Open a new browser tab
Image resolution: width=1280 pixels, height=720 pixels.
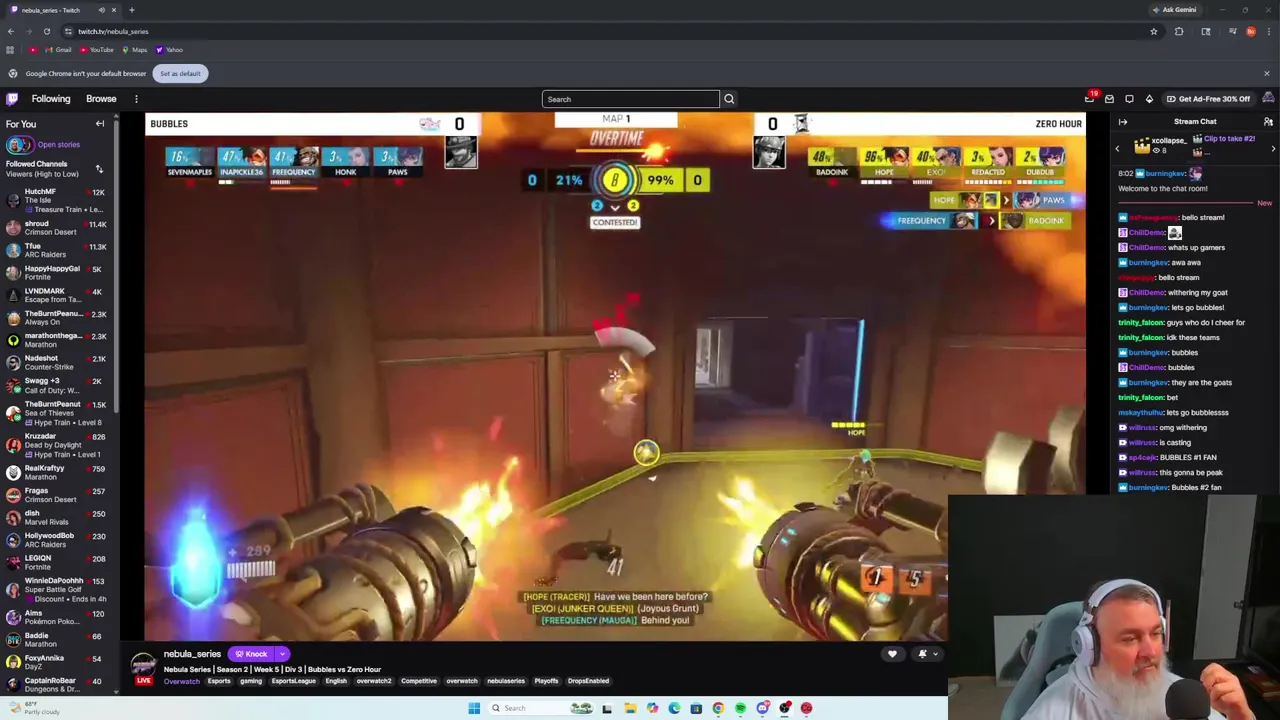(131, 10)
